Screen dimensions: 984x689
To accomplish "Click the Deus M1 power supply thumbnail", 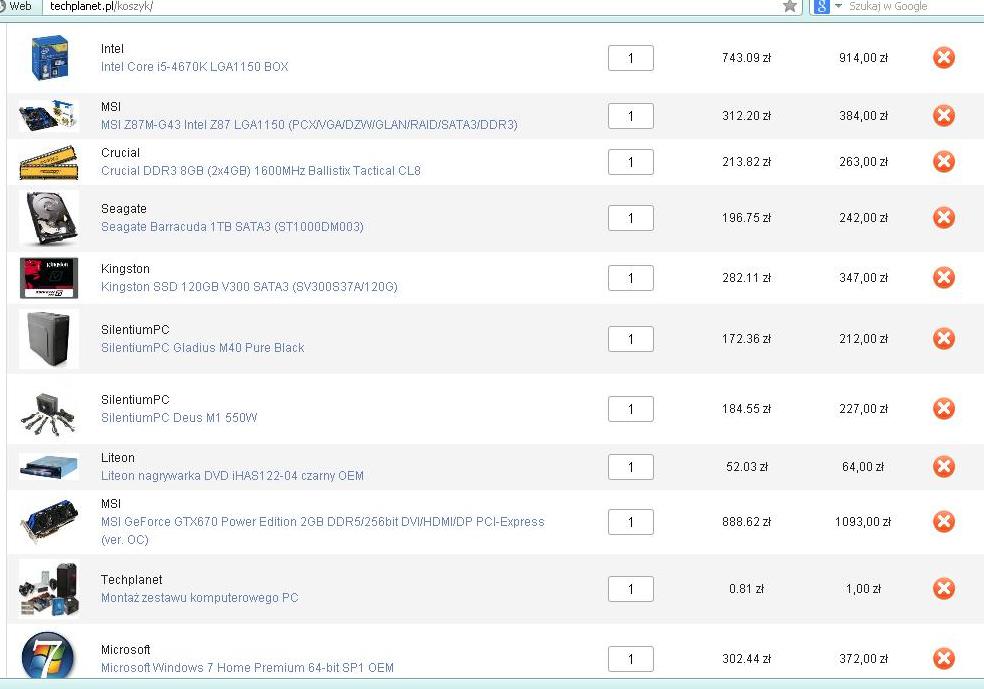I will click(49, 413).
